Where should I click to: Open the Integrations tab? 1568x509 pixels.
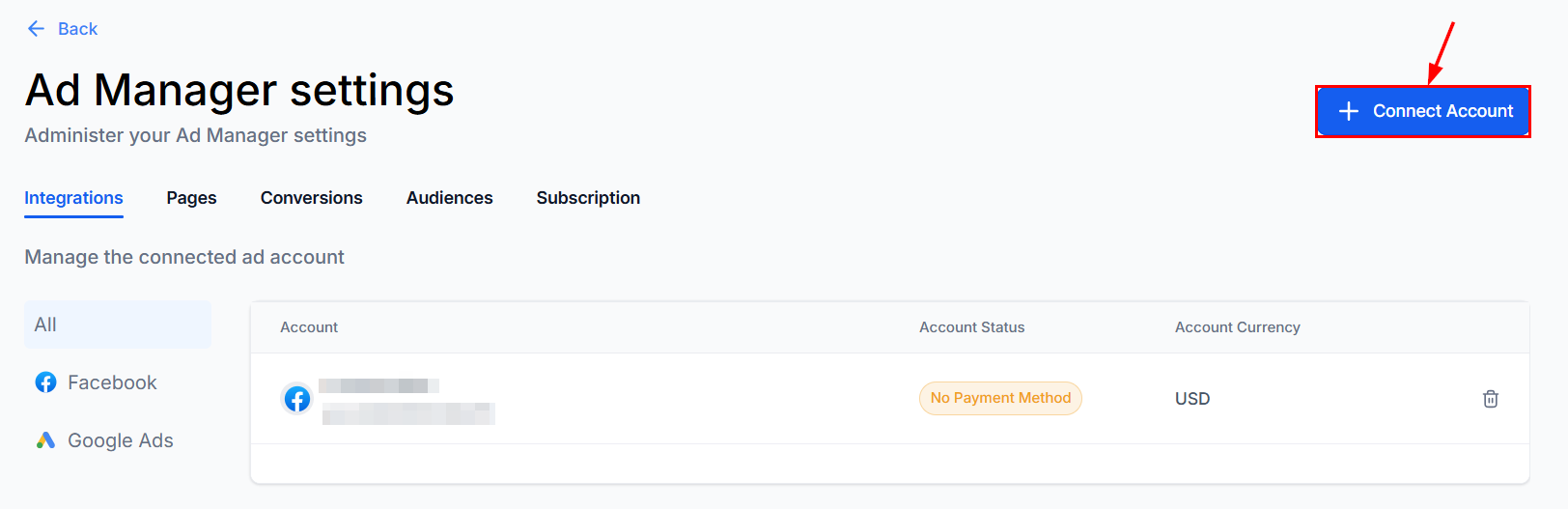pos(73,198)
